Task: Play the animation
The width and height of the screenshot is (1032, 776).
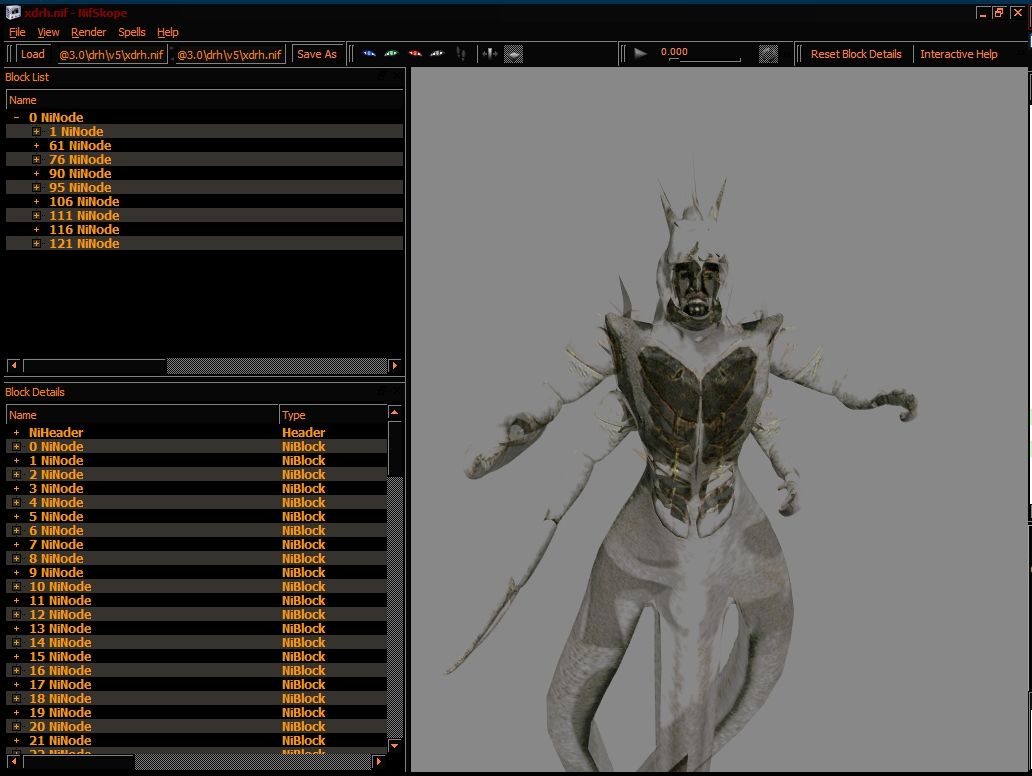Action: click(x=640, y=53)
